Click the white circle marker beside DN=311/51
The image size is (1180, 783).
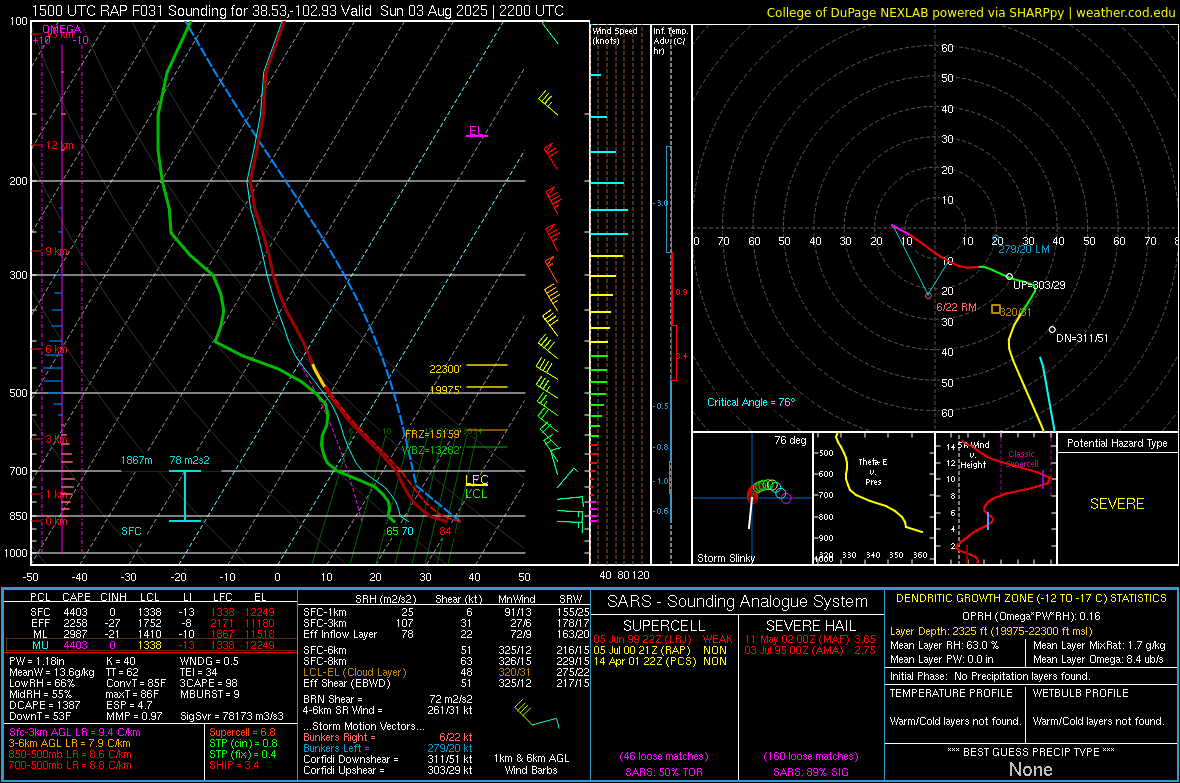(x=1052, y=330)
